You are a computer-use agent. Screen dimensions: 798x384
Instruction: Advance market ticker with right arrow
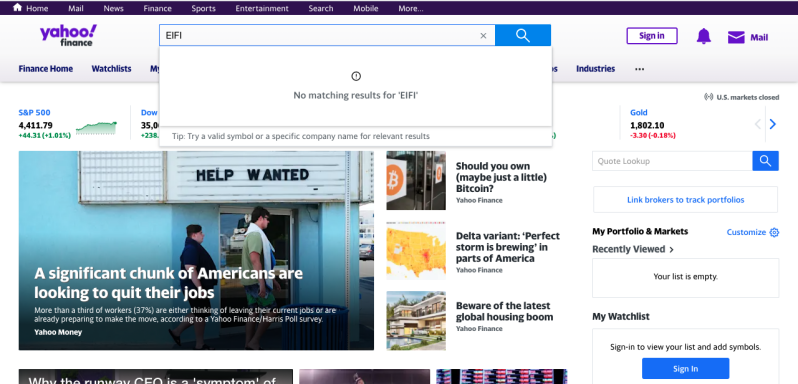(773, 124)
